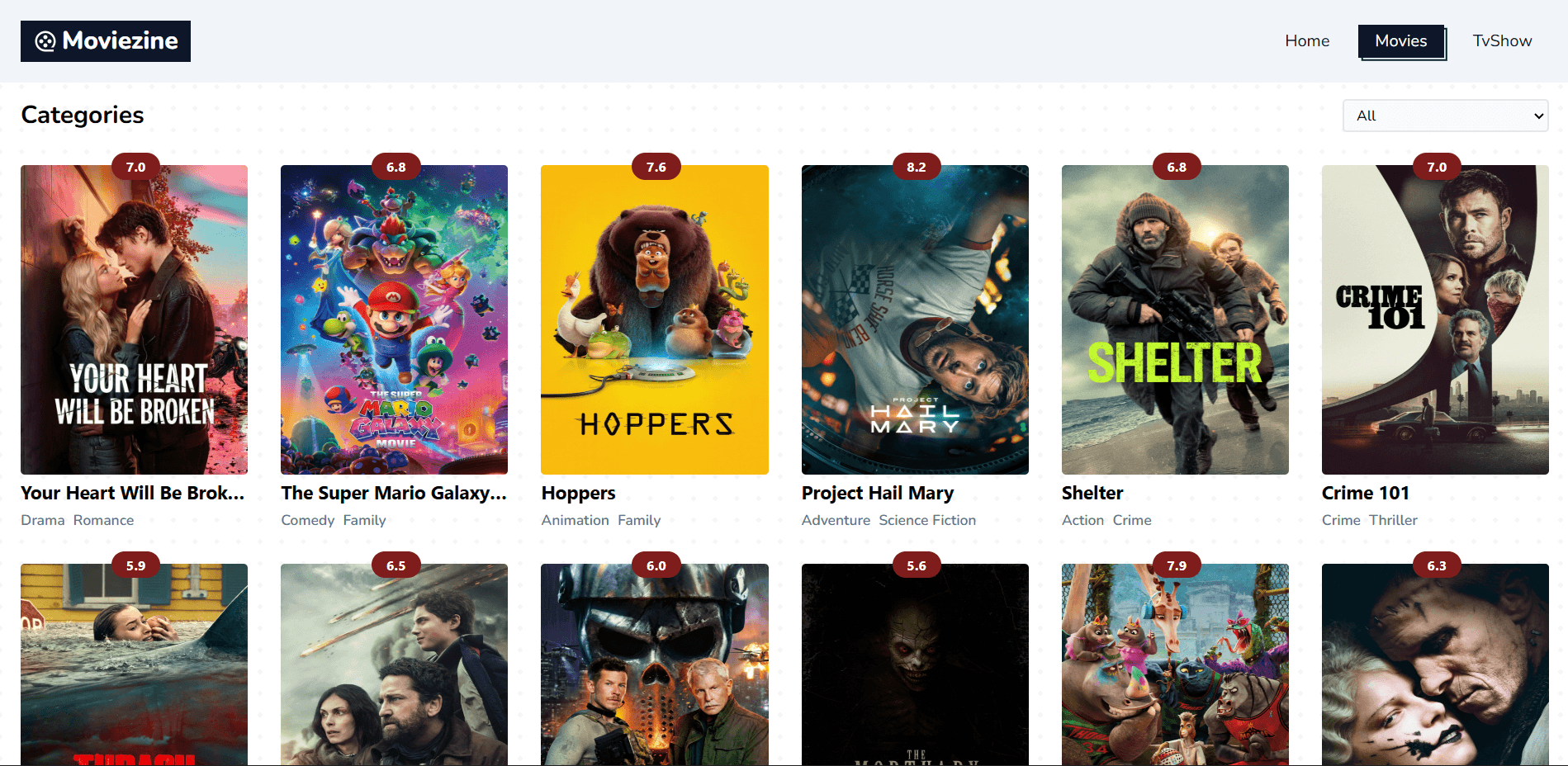The width and height of the screenshot is (1568, 766).
Task: Open the Shelter movie poster
Action: 1175,319
